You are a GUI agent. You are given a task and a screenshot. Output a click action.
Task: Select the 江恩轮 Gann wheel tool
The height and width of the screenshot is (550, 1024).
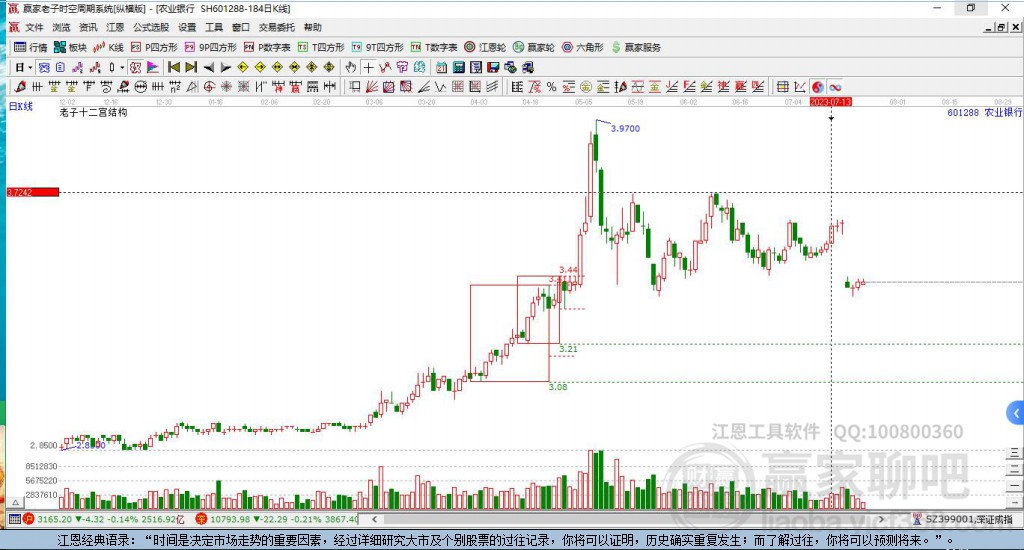click(x=485, y=47)
